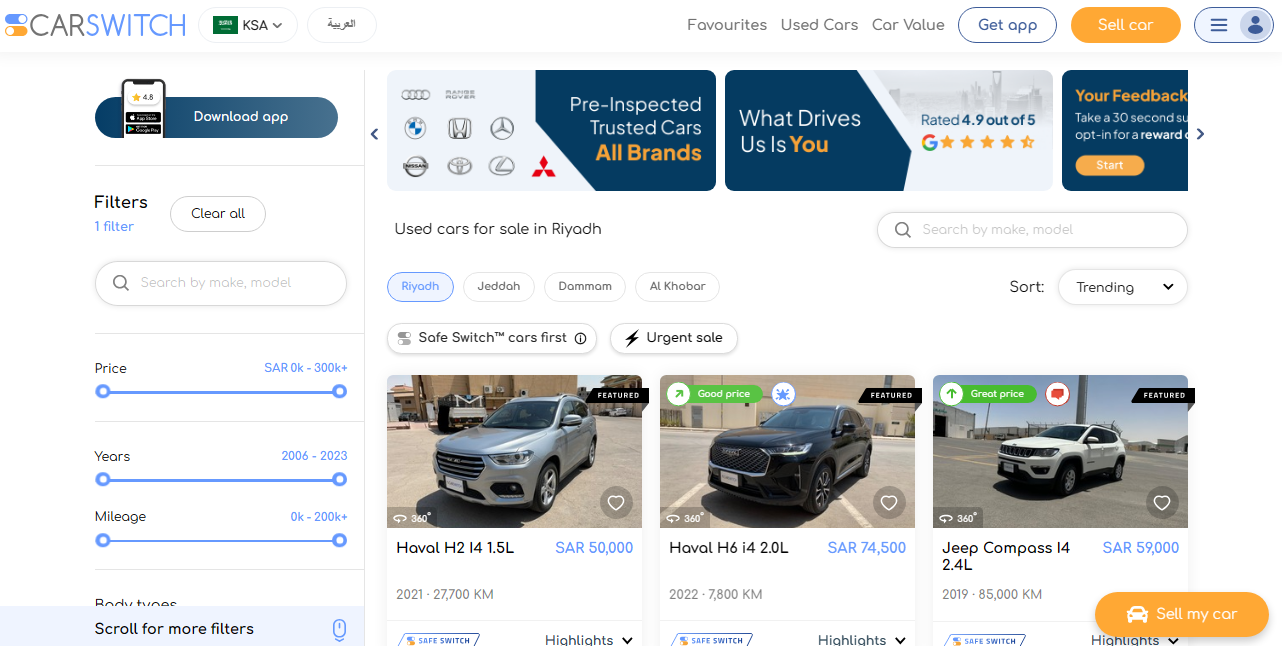Click search icon in main make/model search
Screen dimensions: 1282x646
pos(903,230)
